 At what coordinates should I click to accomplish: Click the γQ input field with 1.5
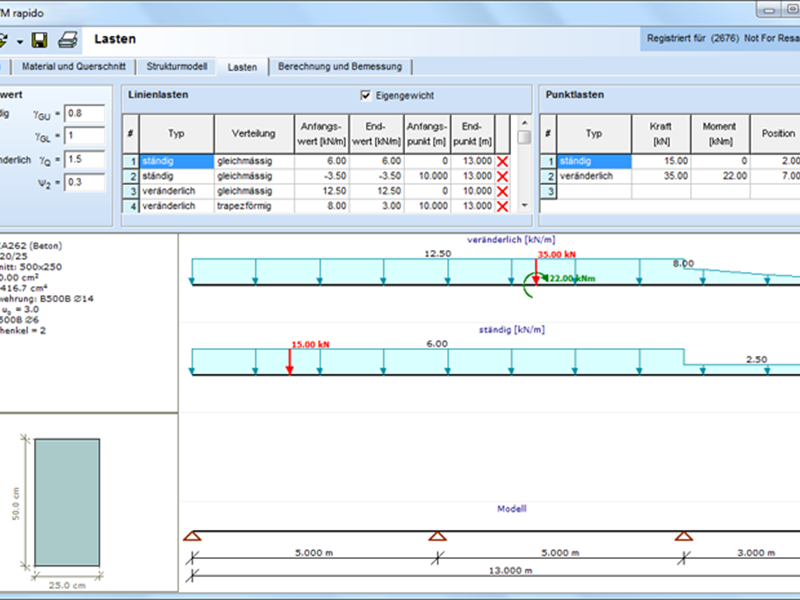click(x=84, y=159)
